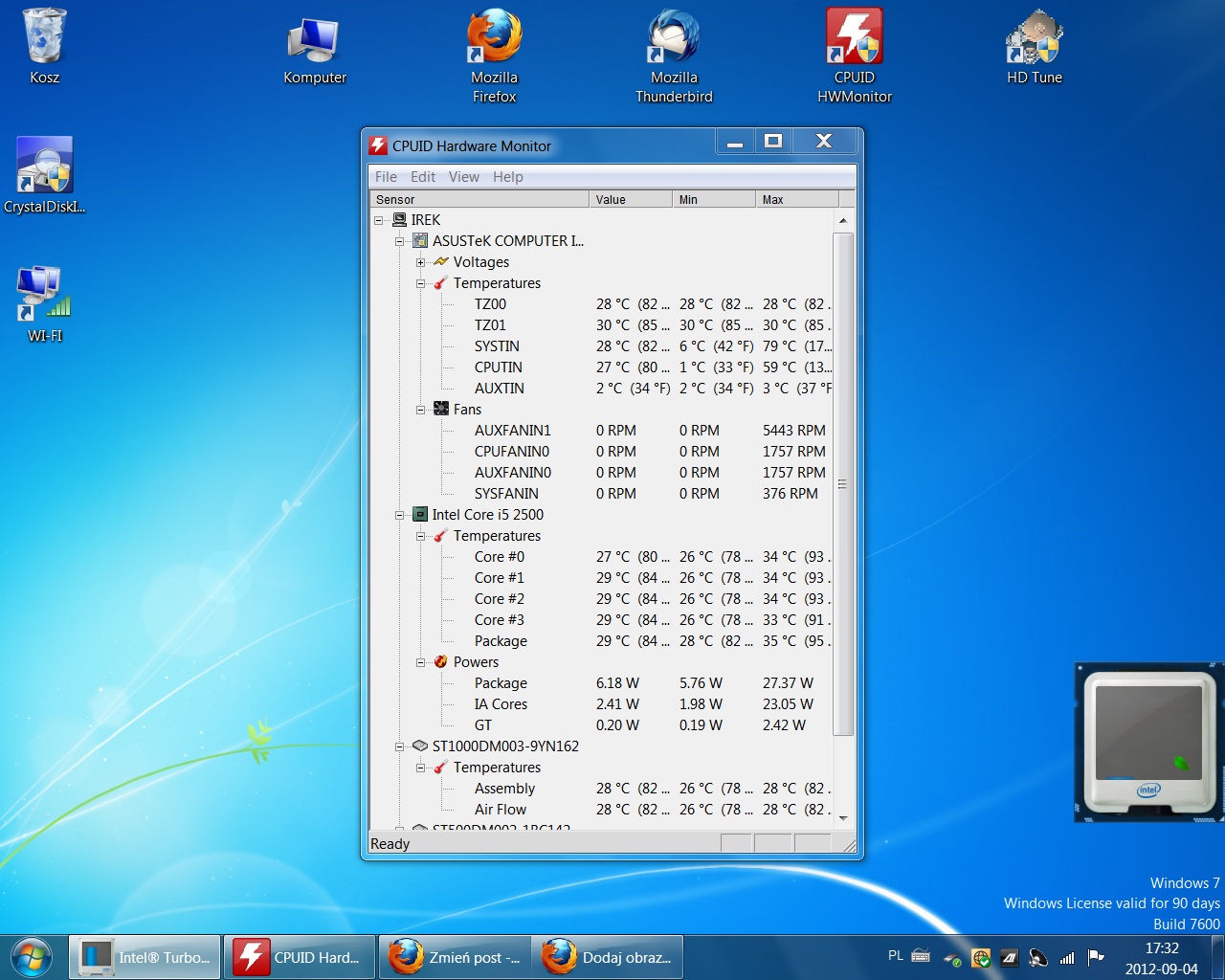The width and height of the screenshot is (1225, 980).
Task: Switch to the Intel Turbo taskbar button
Action: [145, 957]
